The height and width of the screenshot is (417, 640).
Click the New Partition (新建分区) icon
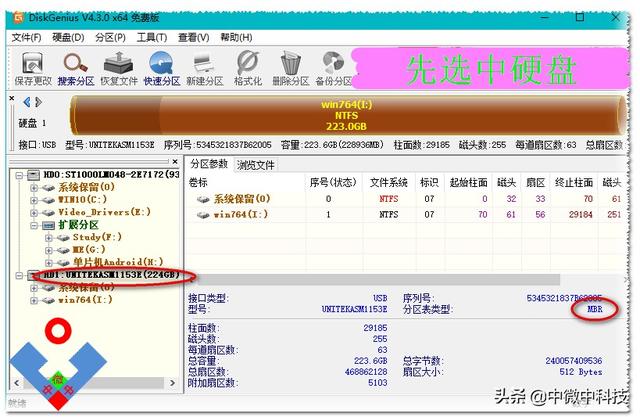tap(205, 69)
